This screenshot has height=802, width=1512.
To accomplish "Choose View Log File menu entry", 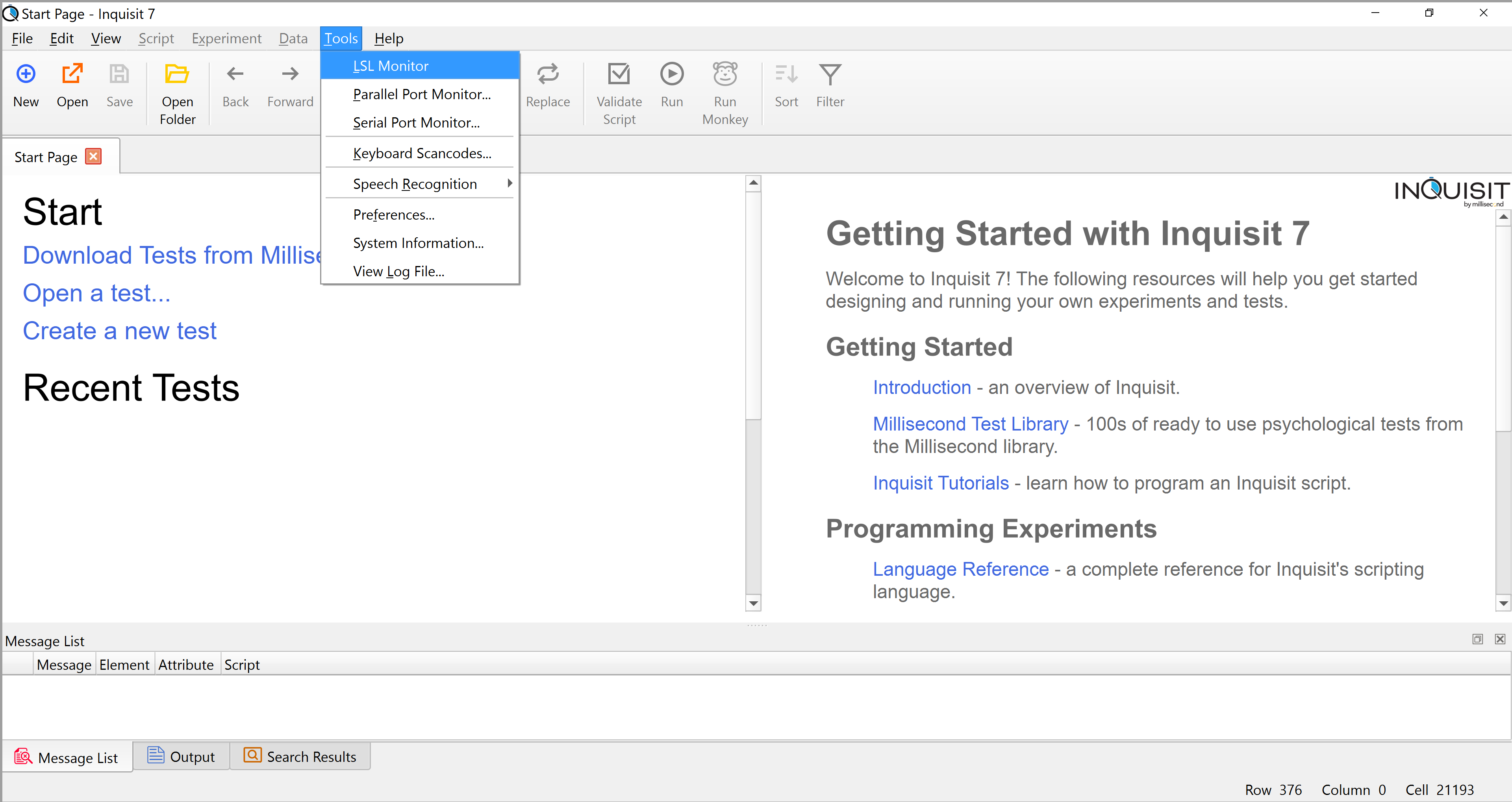I will [x=420, y=271].
